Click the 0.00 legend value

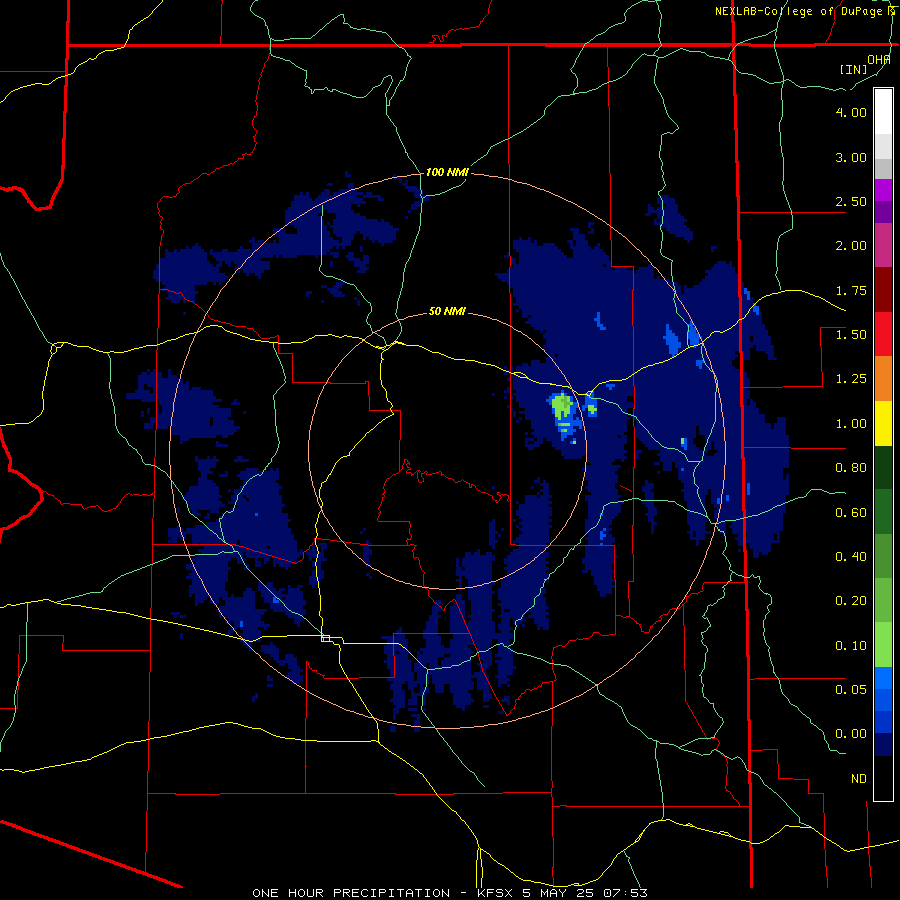(x=851, y=734)
